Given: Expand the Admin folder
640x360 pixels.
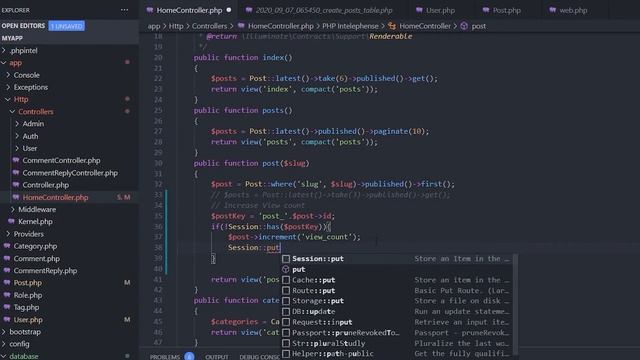Looking at the screenshot, I should tap(17, 124).
